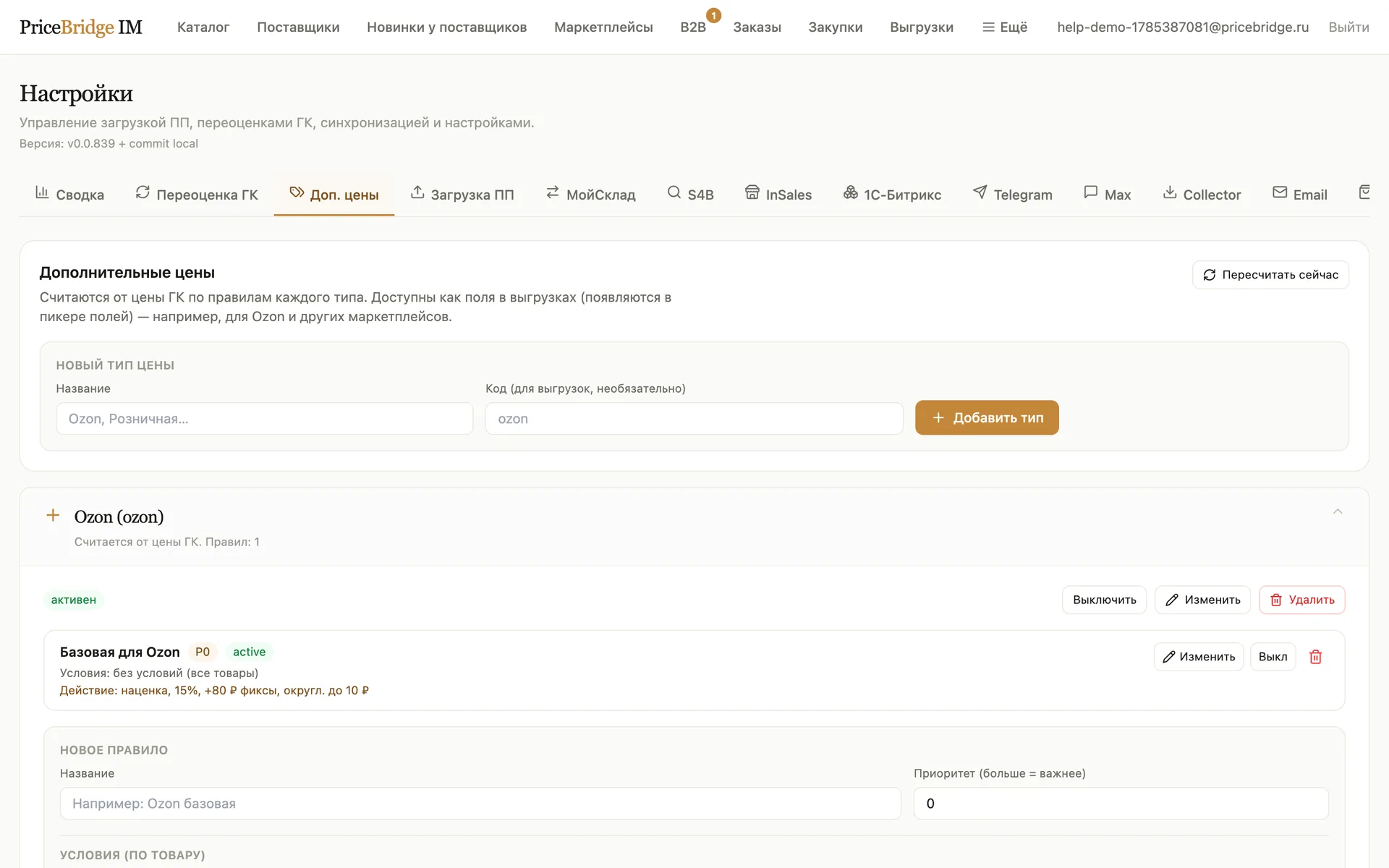Viewport: 1389px width, 868px height.
Task: Open the Telegram settings tab
Action: click(x=1012, y=194)
